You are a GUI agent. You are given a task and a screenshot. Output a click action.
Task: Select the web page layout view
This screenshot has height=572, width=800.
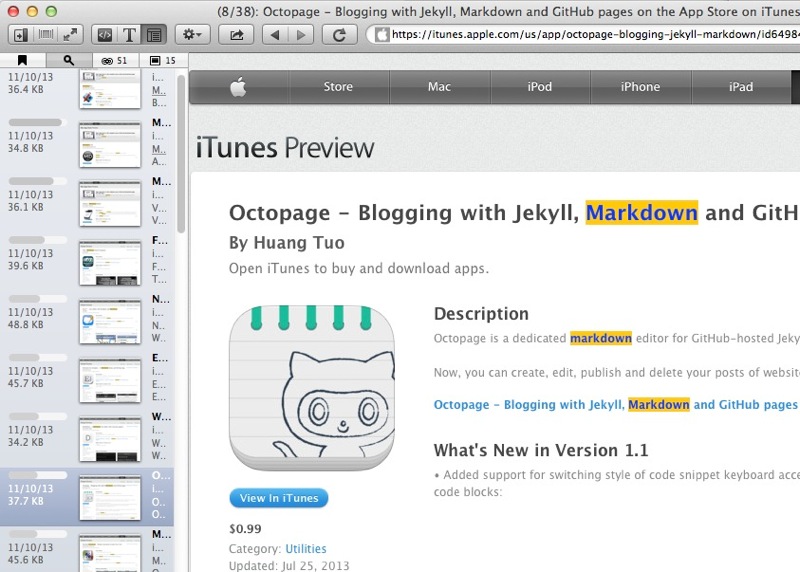point(154,35)
